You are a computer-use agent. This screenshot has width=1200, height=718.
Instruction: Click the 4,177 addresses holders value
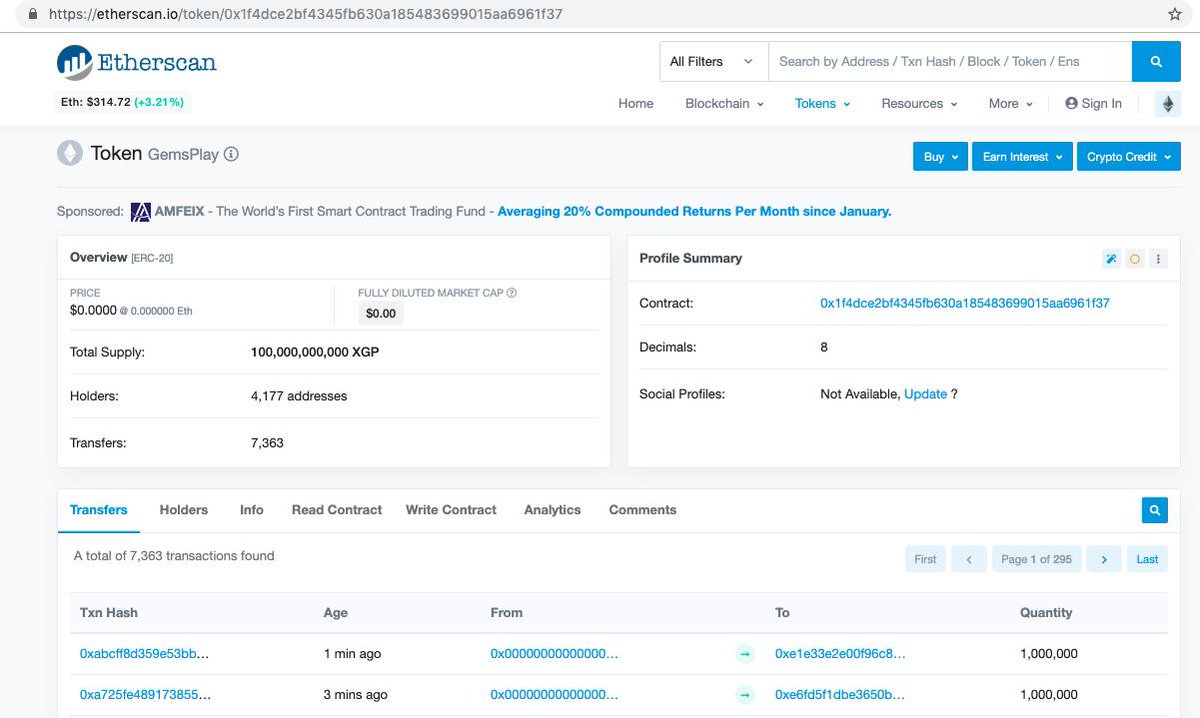coord(299,396)
